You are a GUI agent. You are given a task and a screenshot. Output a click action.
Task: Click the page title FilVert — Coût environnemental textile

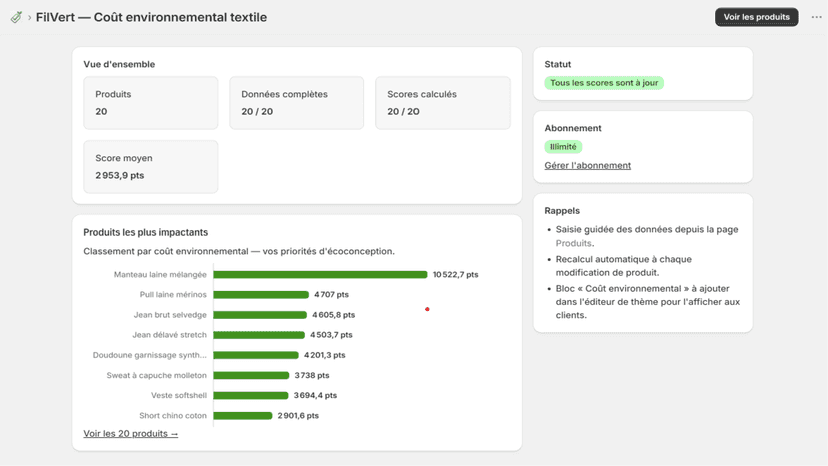coord(151,17)
